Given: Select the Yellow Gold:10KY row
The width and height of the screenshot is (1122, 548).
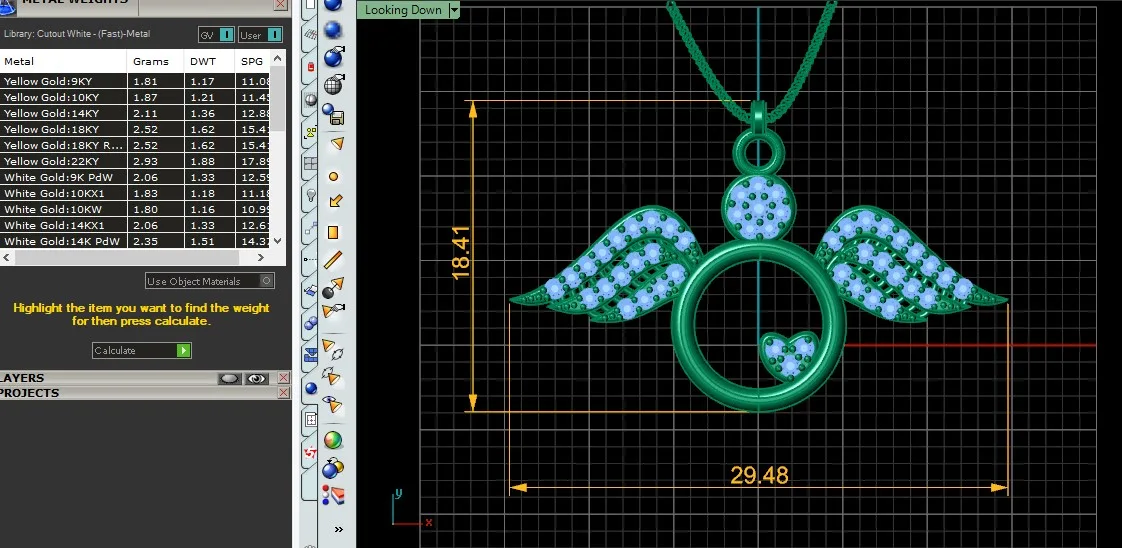Looking at the screenshot, I should pyautogui.click(x=135, y=97).
